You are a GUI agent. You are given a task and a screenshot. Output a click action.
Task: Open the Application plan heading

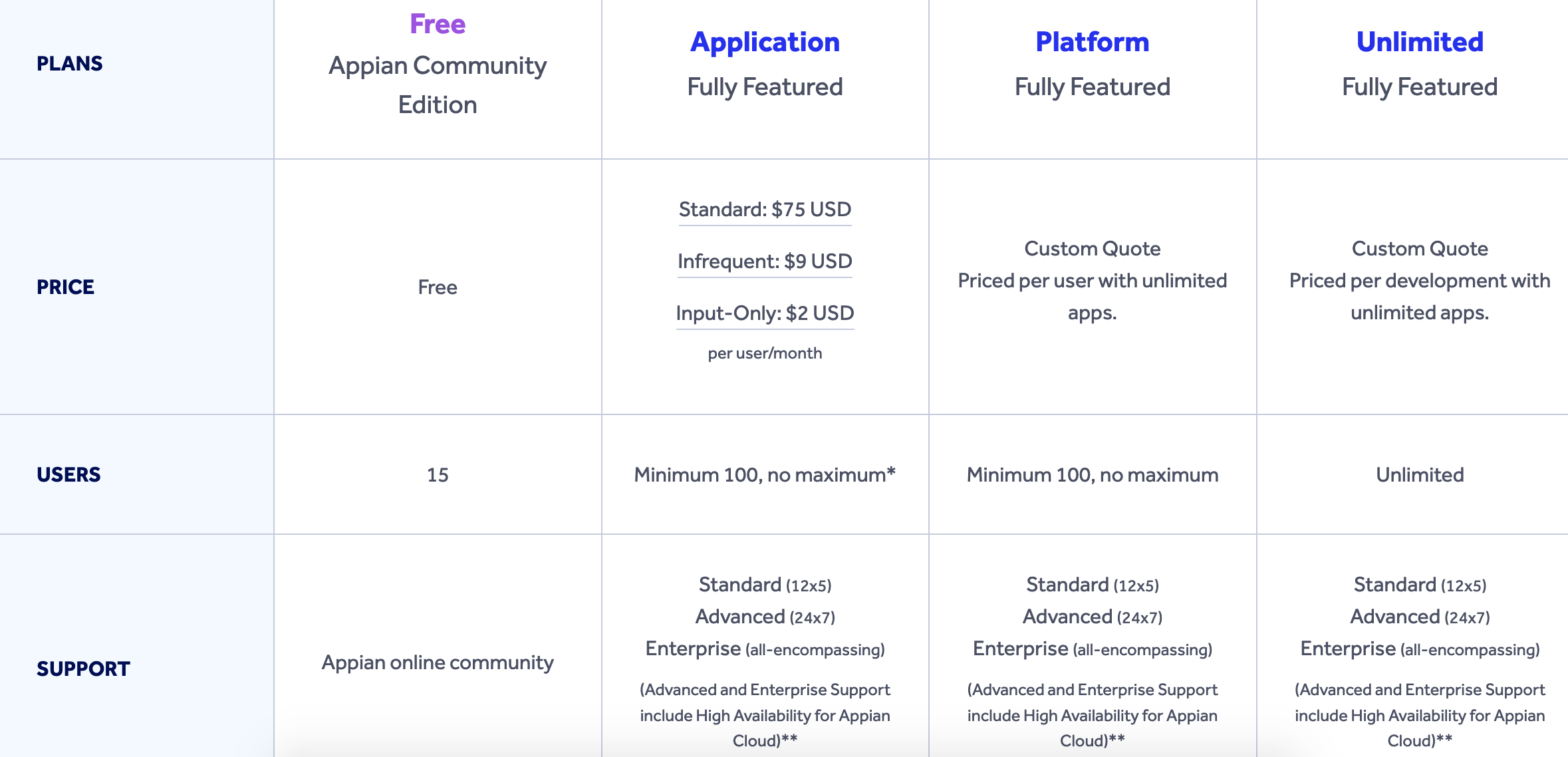coord(765,43)
